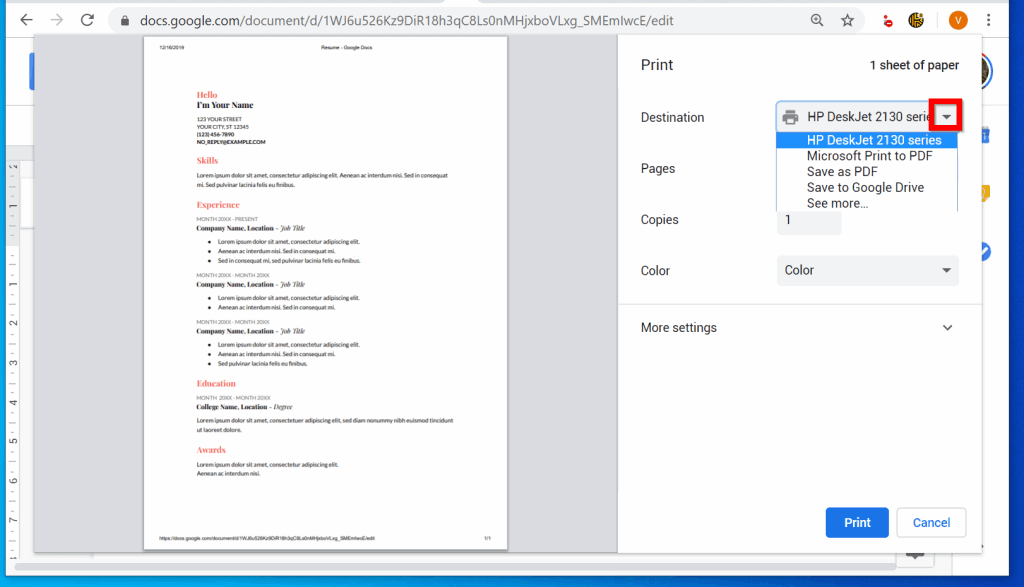Click the Copies input field
Image resolution: width=1024 pixels, height=587 pixels.
(808, 222)
